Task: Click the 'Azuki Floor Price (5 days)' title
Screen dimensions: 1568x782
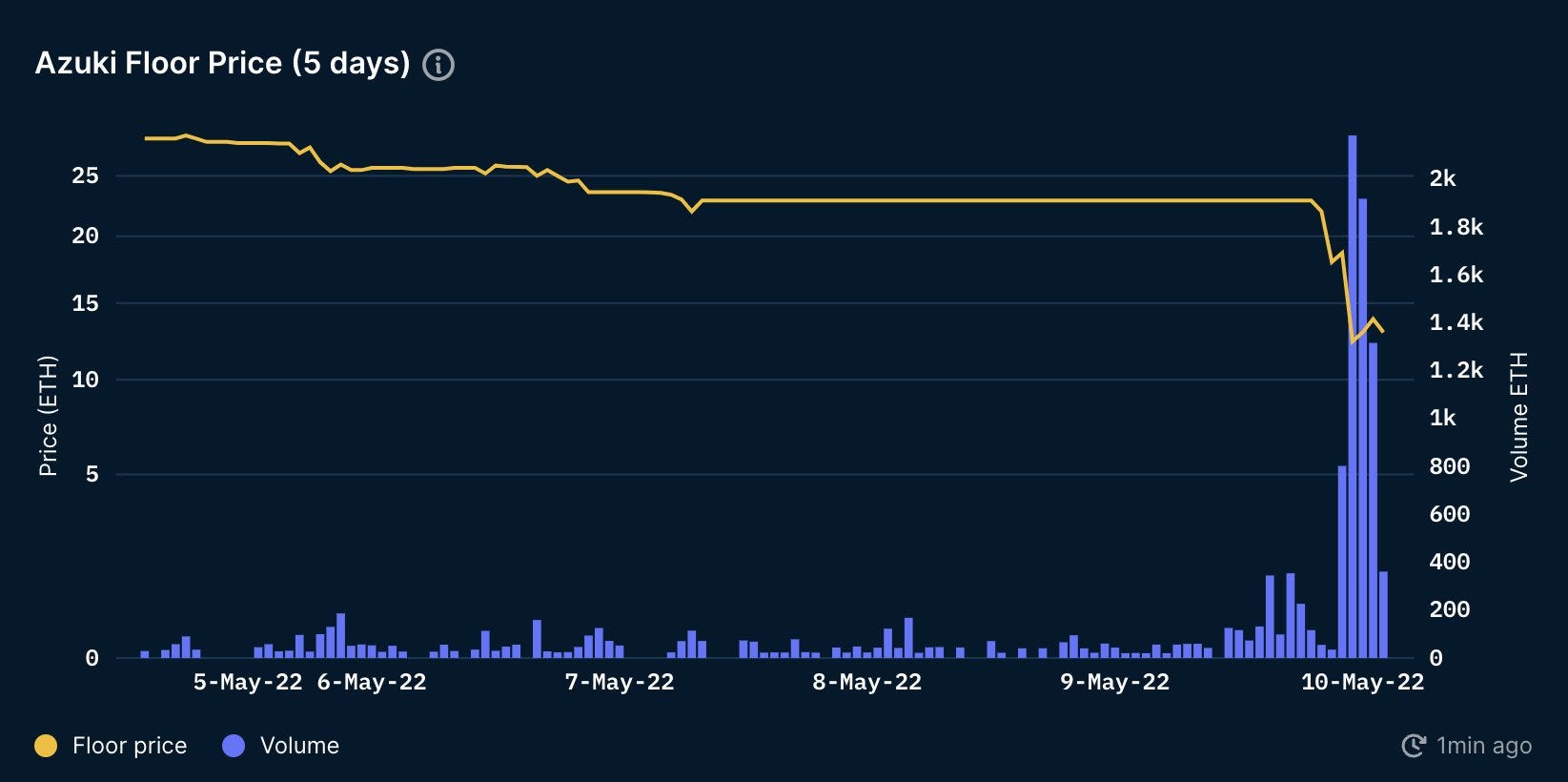Action: [x=222, y=63]
